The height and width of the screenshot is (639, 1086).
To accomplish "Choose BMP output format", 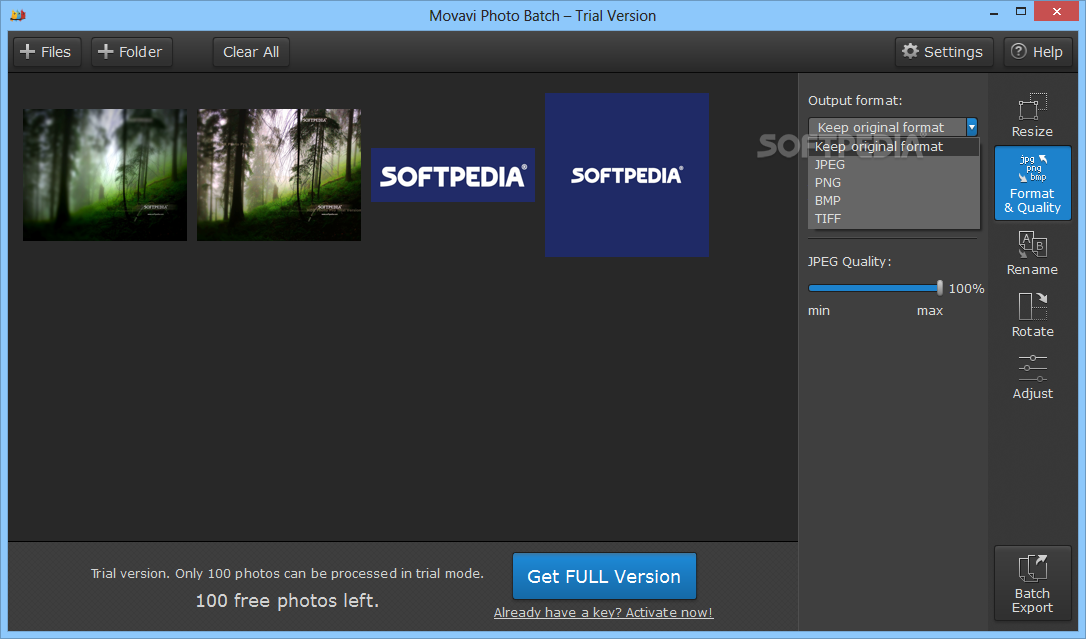I will (x=893, y=201).
